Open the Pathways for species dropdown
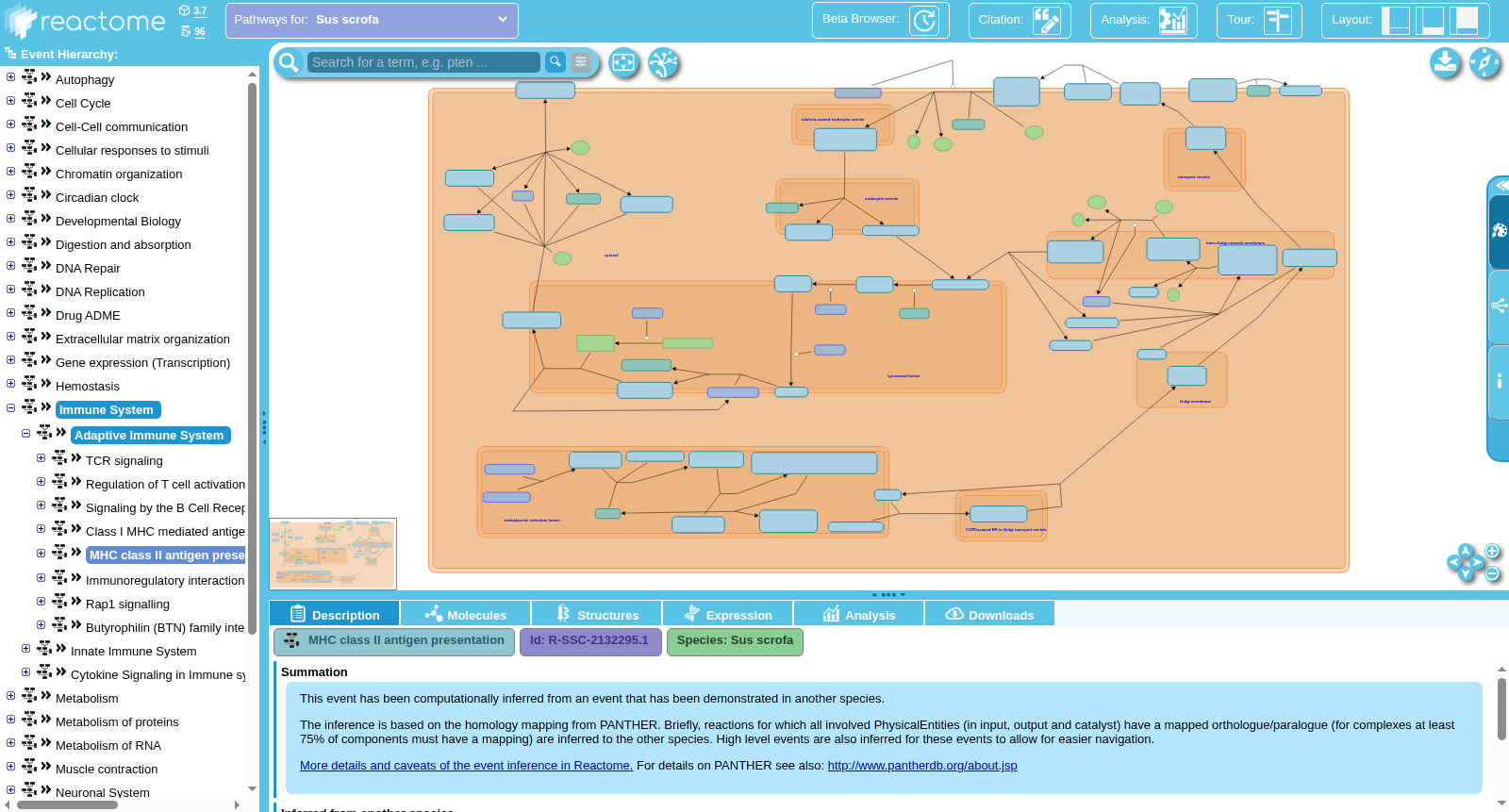Screen dimensions: 1509x812 tap(372, 20)
